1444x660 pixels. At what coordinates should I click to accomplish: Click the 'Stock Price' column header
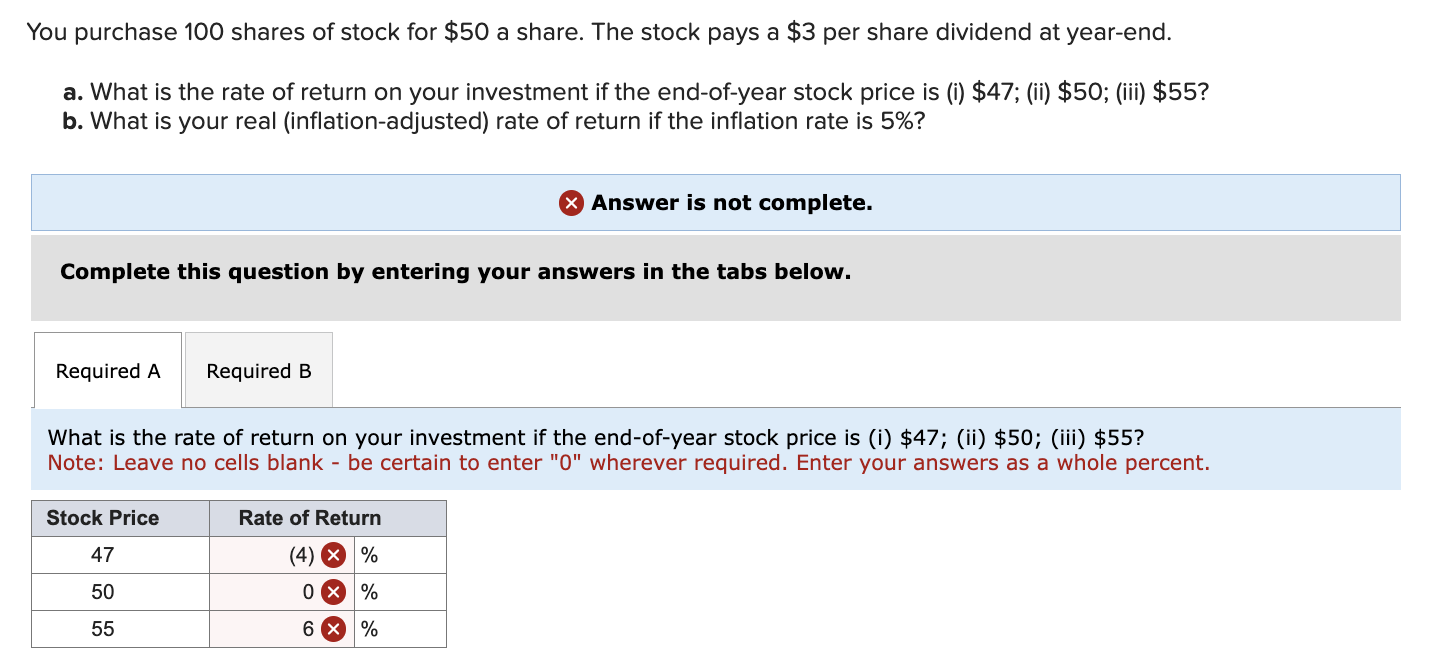(101, 518)
